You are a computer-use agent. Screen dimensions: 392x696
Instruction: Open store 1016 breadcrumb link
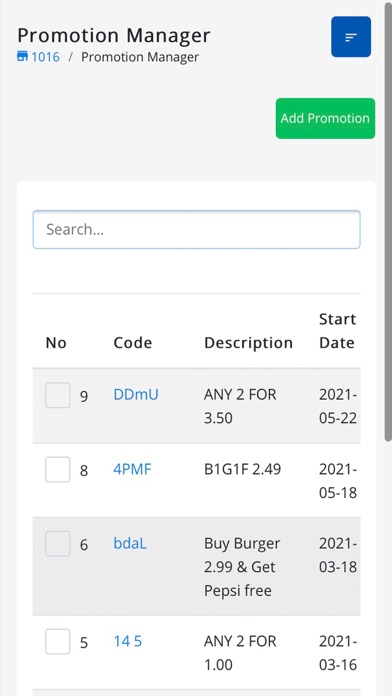pyautogui.click(x=45, y=57)
